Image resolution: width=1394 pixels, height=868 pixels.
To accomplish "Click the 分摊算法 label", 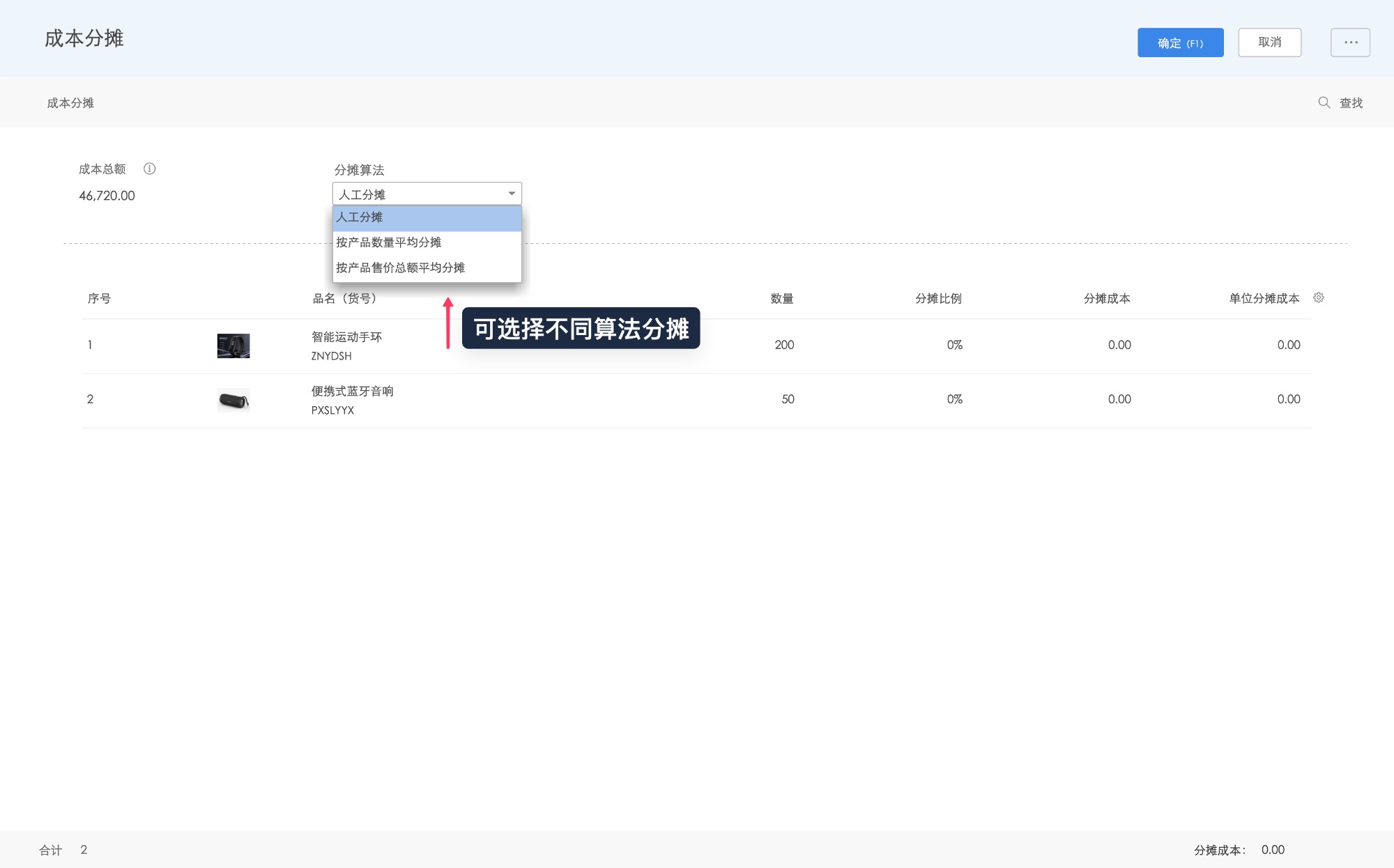I will [x=359, y=170].
